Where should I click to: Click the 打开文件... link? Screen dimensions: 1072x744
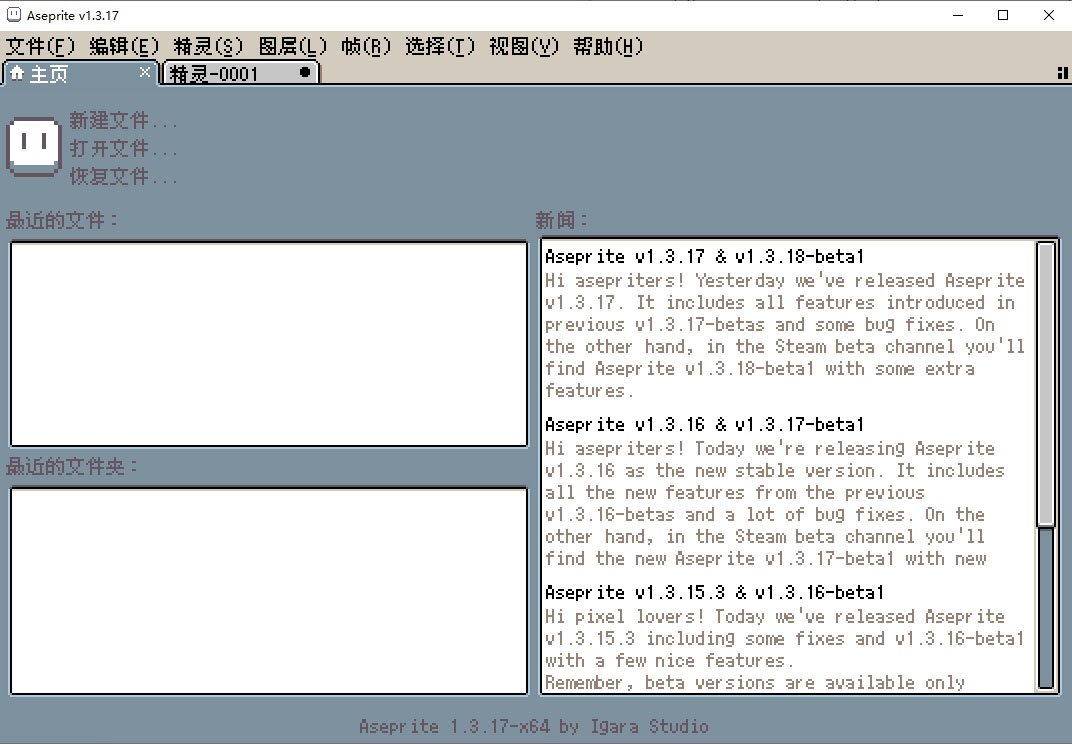(123, 148)
